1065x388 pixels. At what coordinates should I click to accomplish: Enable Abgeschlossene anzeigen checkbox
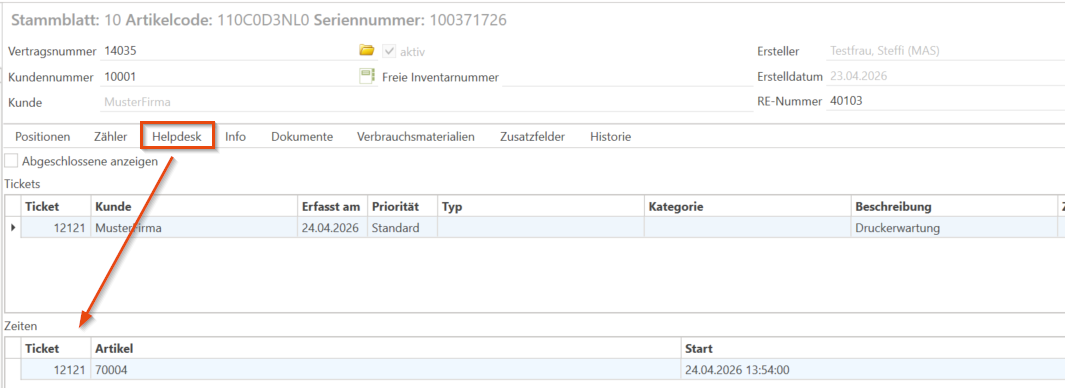[x=11, y=162]
